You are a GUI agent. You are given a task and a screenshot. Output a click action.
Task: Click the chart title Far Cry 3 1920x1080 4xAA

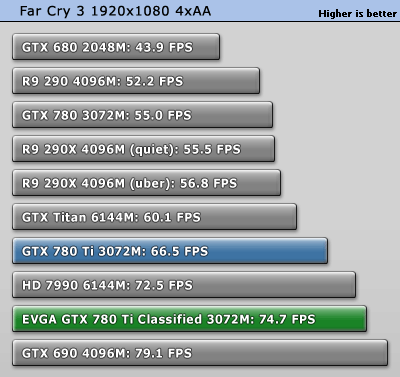pos(115,11)
